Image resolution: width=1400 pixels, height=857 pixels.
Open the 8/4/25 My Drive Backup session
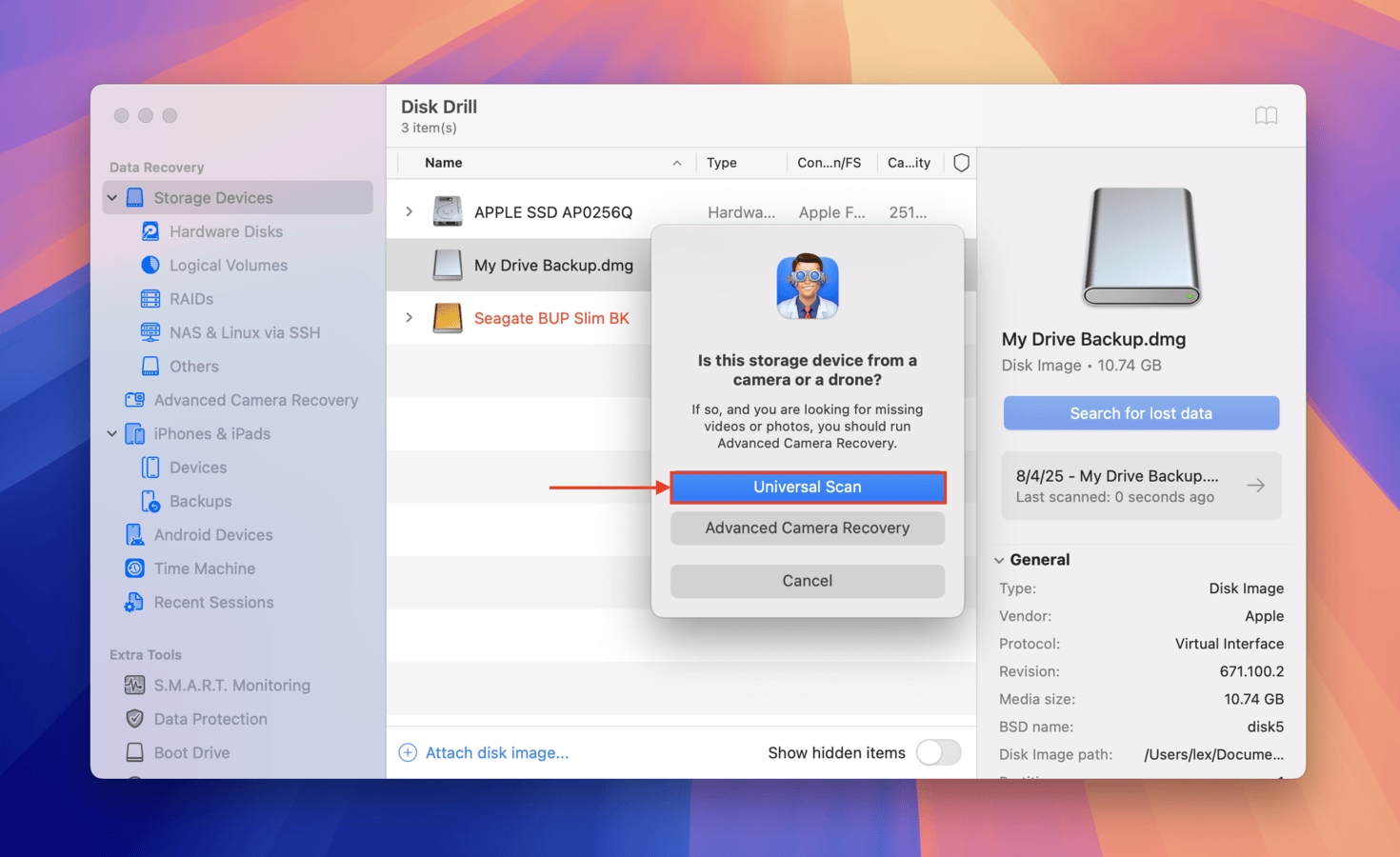1141,486
